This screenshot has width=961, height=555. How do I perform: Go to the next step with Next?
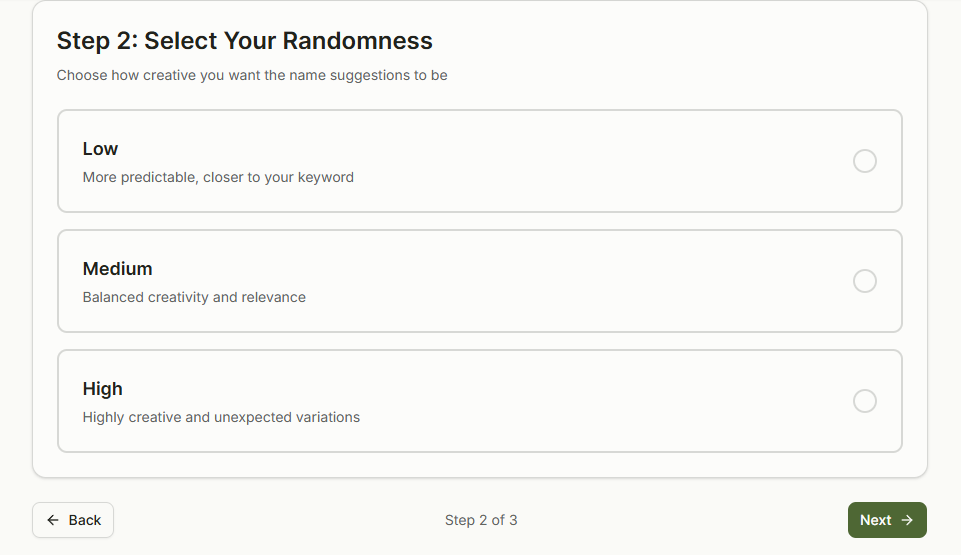pyautogui.click(x=887, y=520)
